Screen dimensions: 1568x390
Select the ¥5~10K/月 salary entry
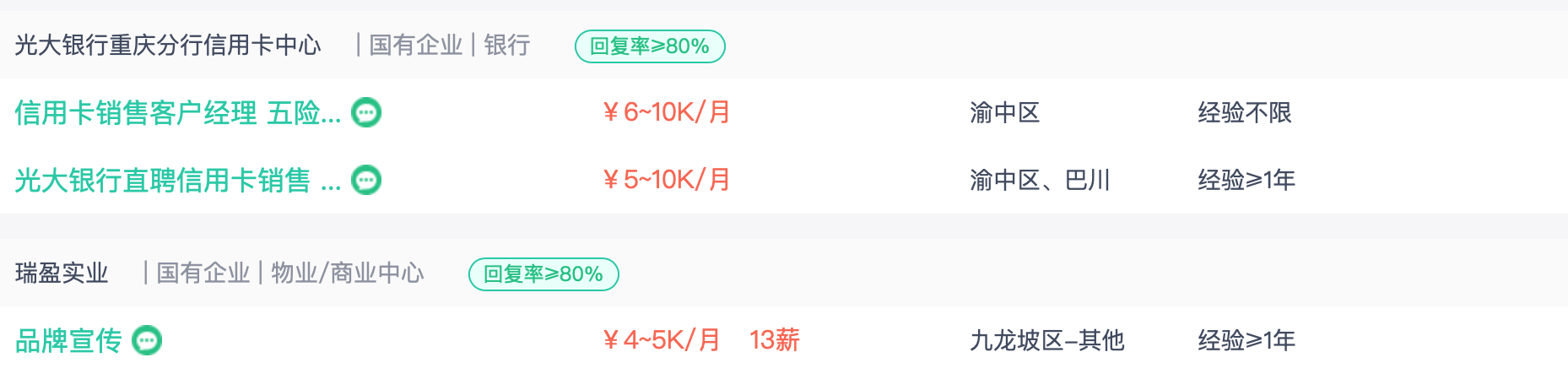click(x=667, y=180)
